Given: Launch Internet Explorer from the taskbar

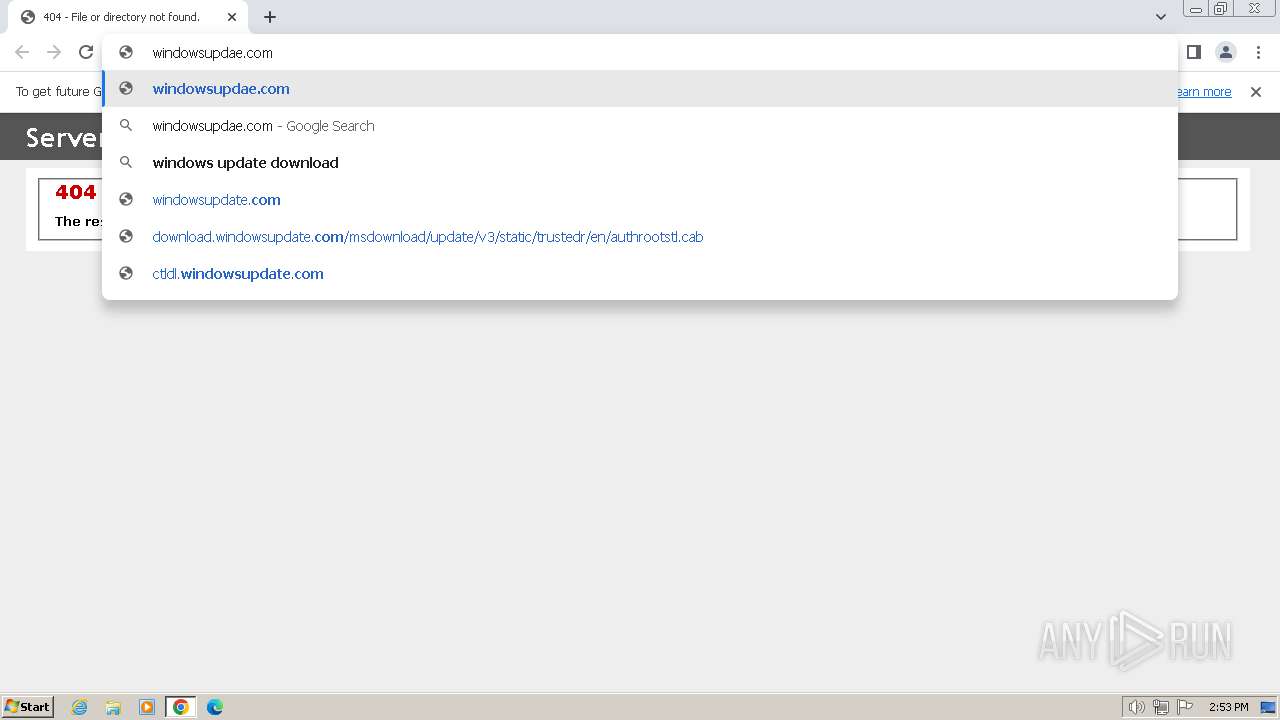Looking at the screenshot, I should (80, 707).
